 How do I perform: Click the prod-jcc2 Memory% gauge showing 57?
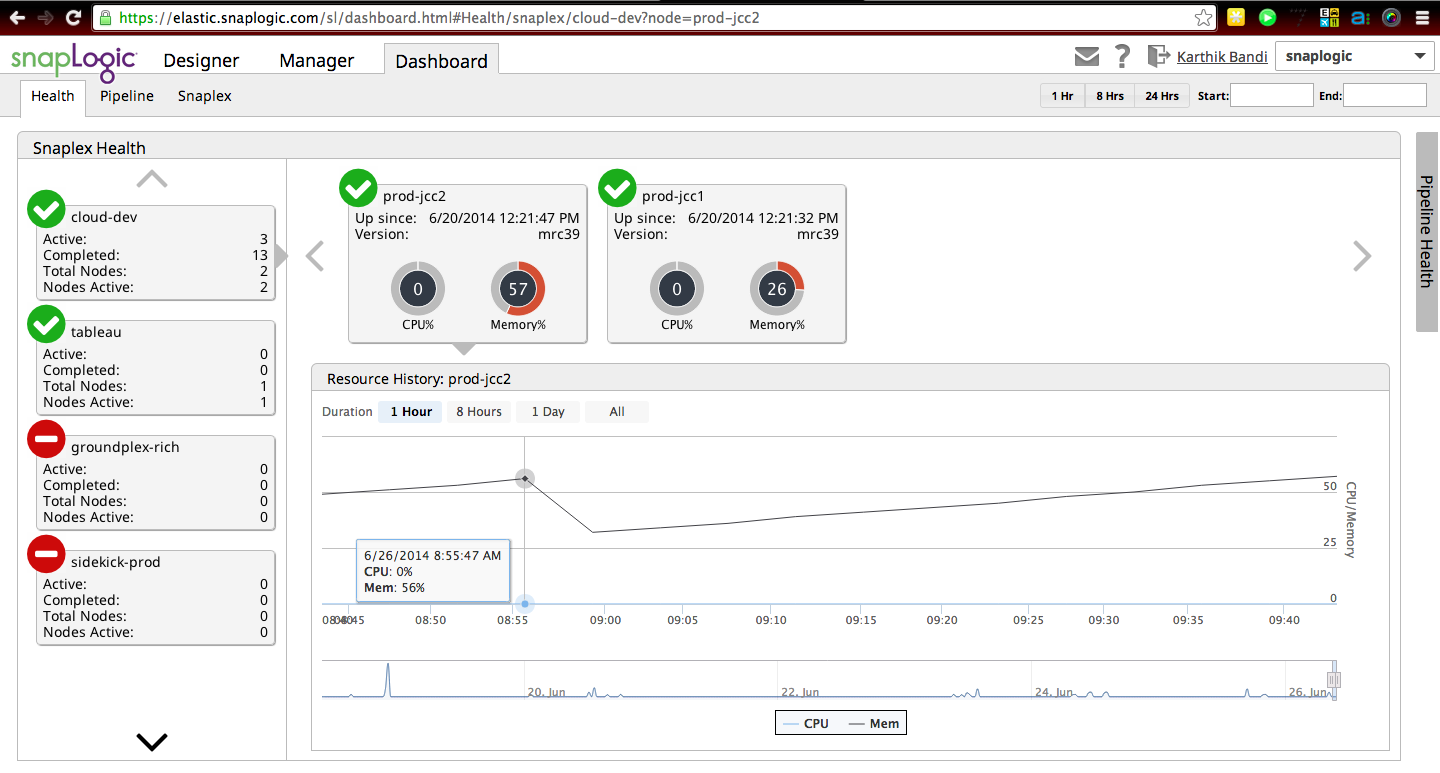click(517, 289)
